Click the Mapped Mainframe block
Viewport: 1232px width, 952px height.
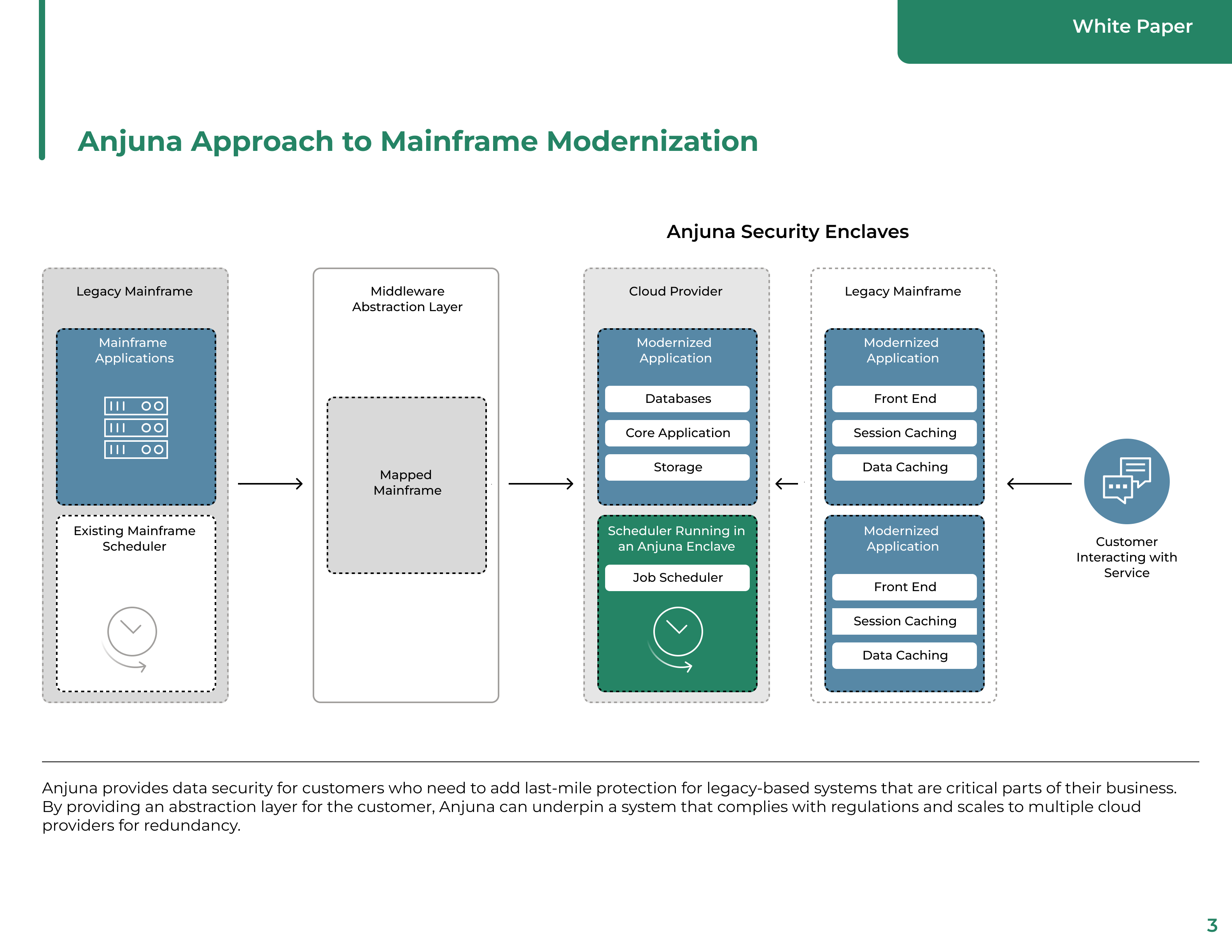[407, 485]
